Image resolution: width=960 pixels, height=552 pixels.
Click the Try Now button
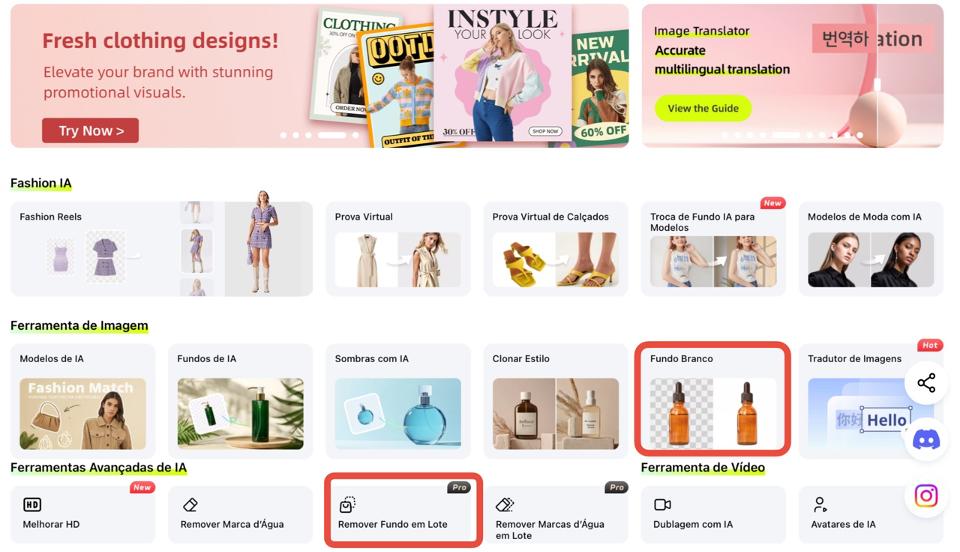[91, 130]
